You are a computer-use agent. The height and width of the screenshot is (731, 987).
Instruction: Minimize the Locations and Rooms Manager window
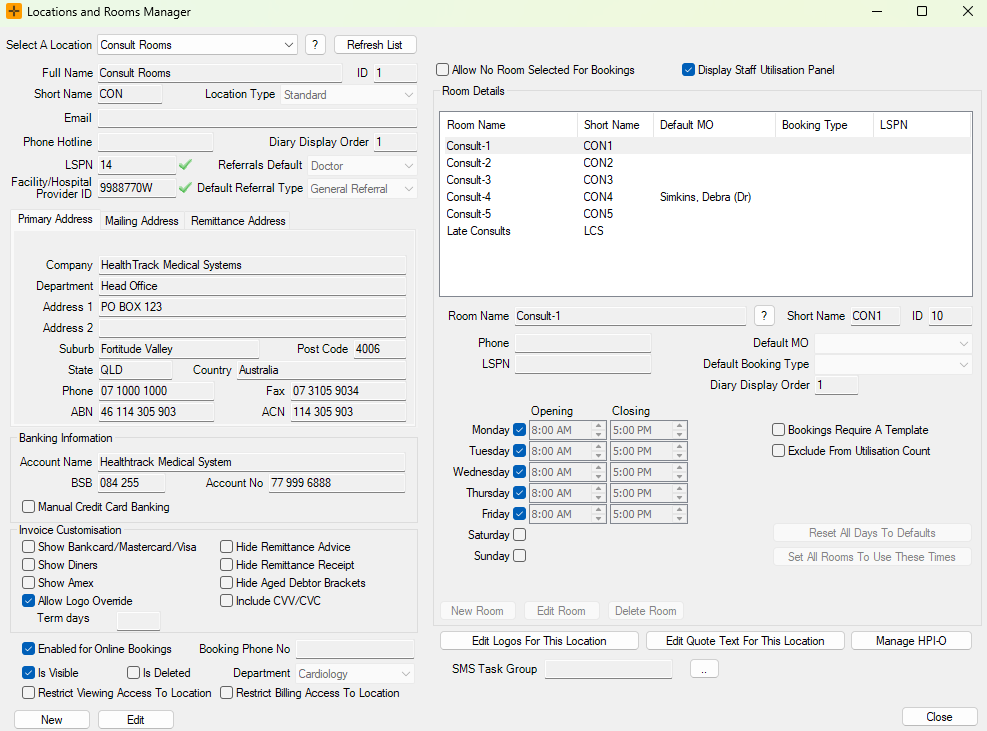coord(876,12)
